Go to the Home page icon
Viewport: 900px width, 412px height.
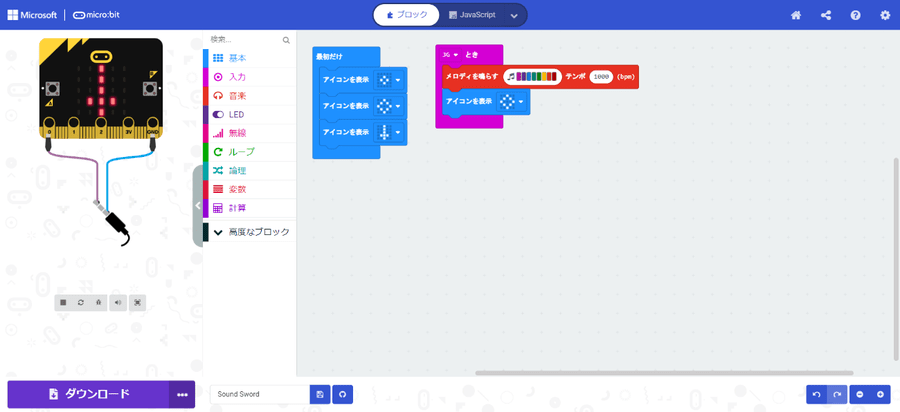[796, 15]
